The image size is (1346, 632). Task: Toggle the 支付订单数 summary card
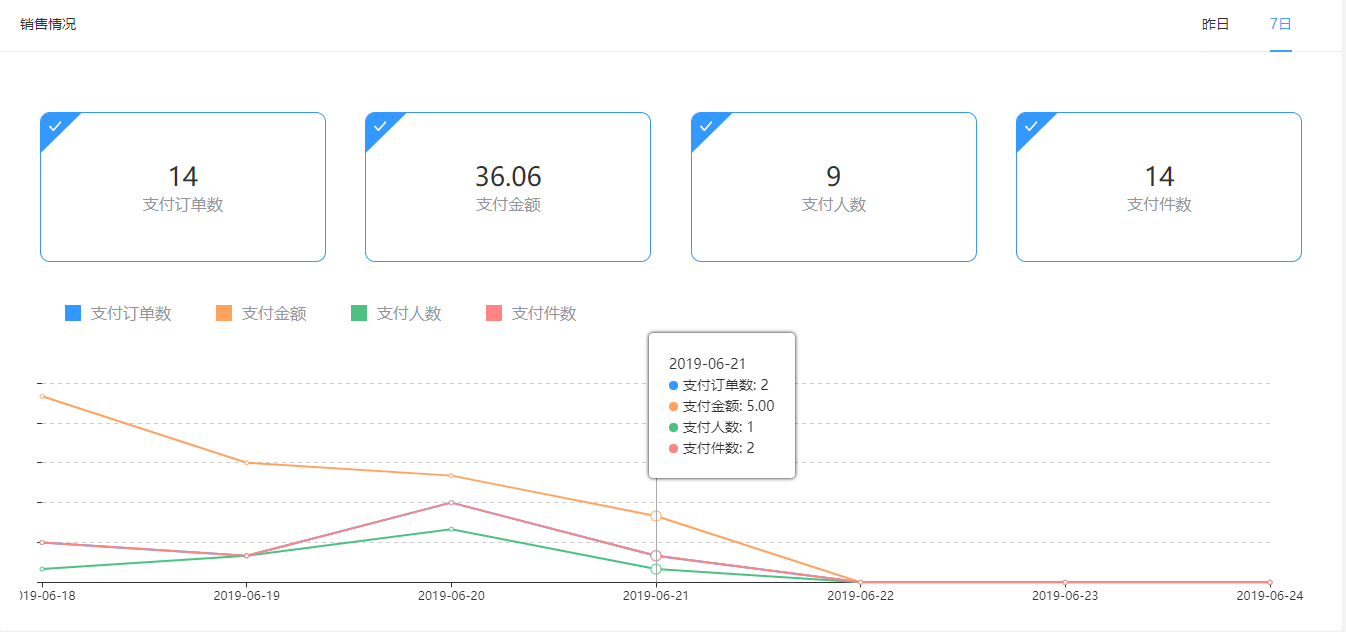[x=183, y=188]
